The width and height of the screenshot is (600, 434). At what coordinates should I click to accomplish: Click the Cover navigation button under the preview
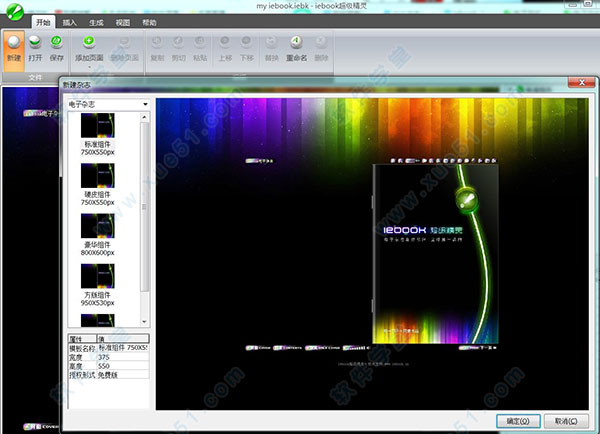(258, 348)
